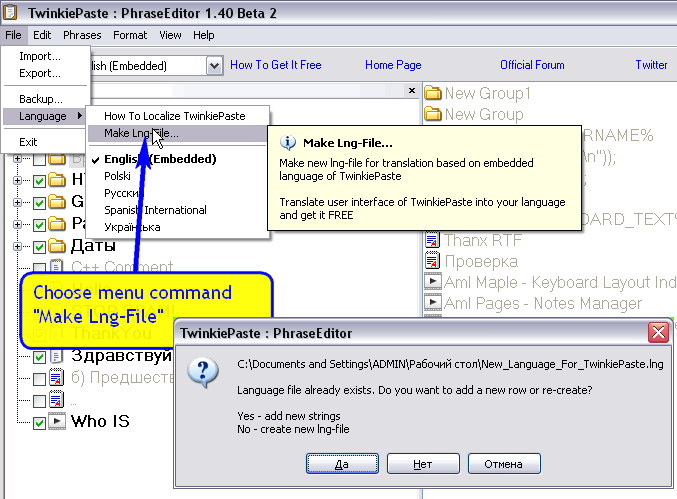Image resolution: width=677 pixels, height=499 pixels.
Task: Select Проверка phrase
Action: pos(481,262)
